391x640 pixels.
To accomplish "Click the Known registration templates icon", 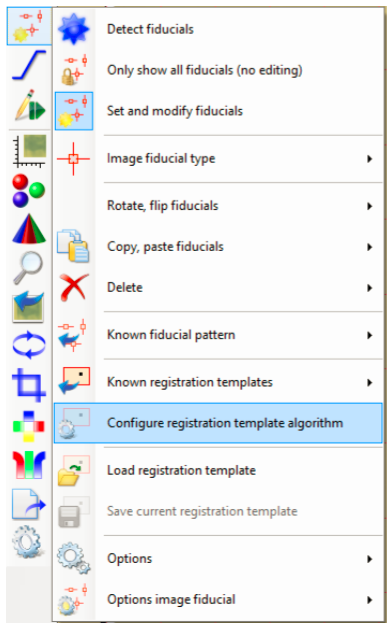I will coord(74,380).
